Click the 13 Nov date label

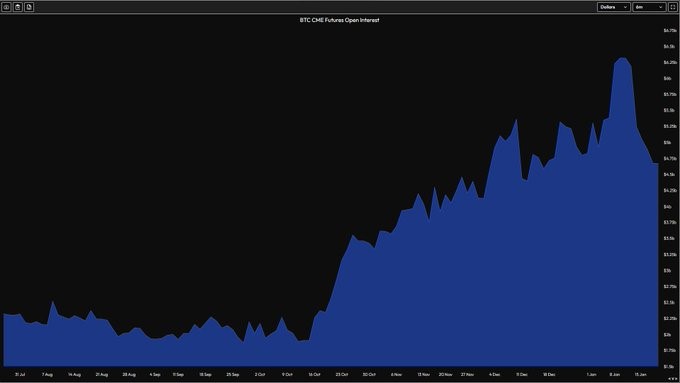point(424,374)
